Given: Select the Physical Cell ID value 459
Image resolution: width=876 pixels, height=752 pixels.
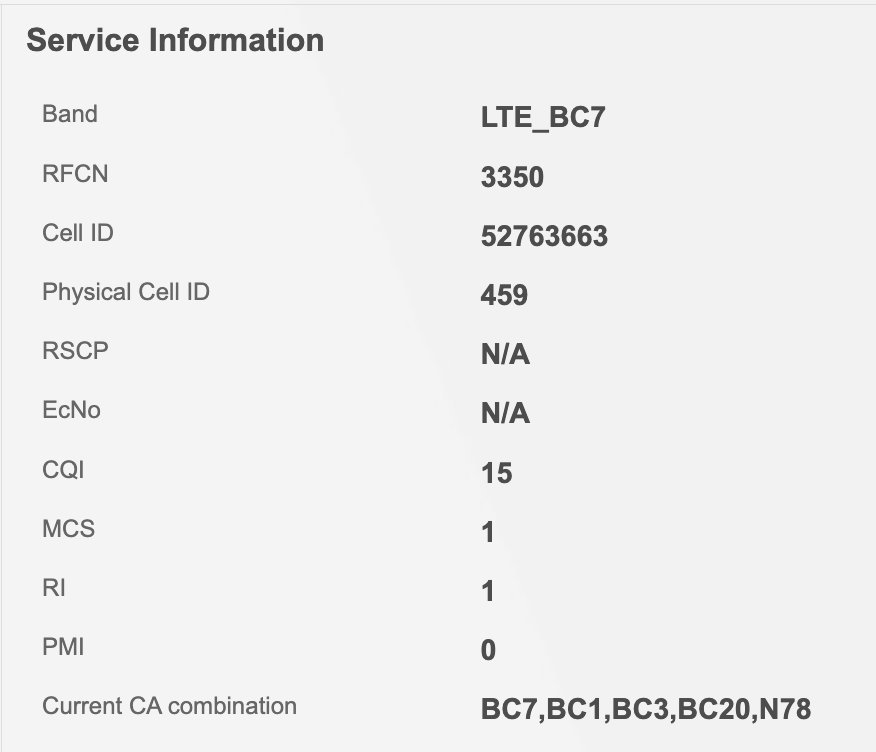Looking at the screenshot, I should point(504,296).
